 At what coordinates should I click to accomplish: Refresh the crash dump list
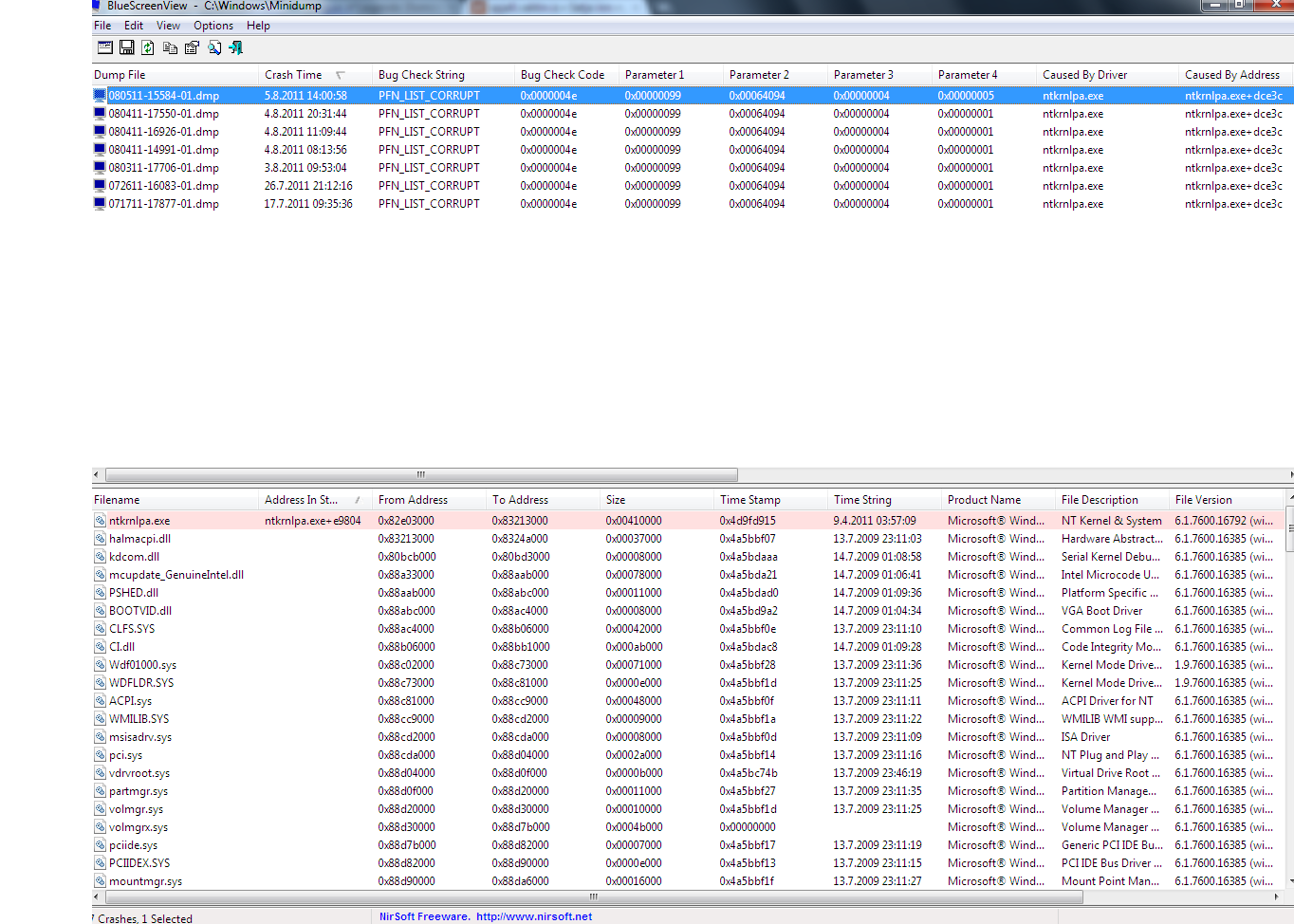click(148, 47)
